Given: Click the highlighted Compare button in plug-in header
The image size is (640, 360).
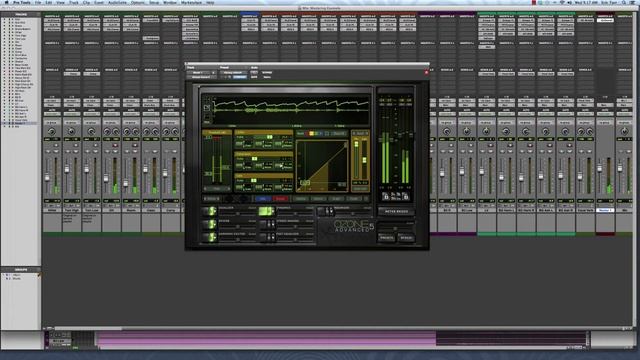Looking at the screenshot, I should click(240, 77).
